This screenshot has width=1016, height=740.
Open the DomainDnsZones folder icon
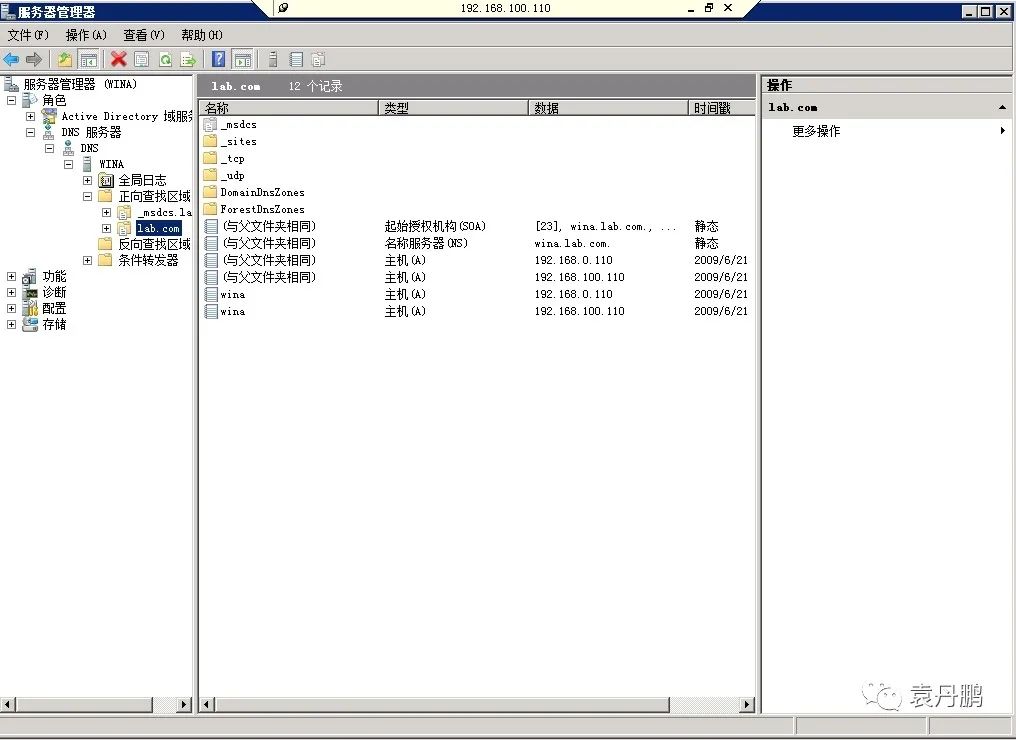click(210, 192)
